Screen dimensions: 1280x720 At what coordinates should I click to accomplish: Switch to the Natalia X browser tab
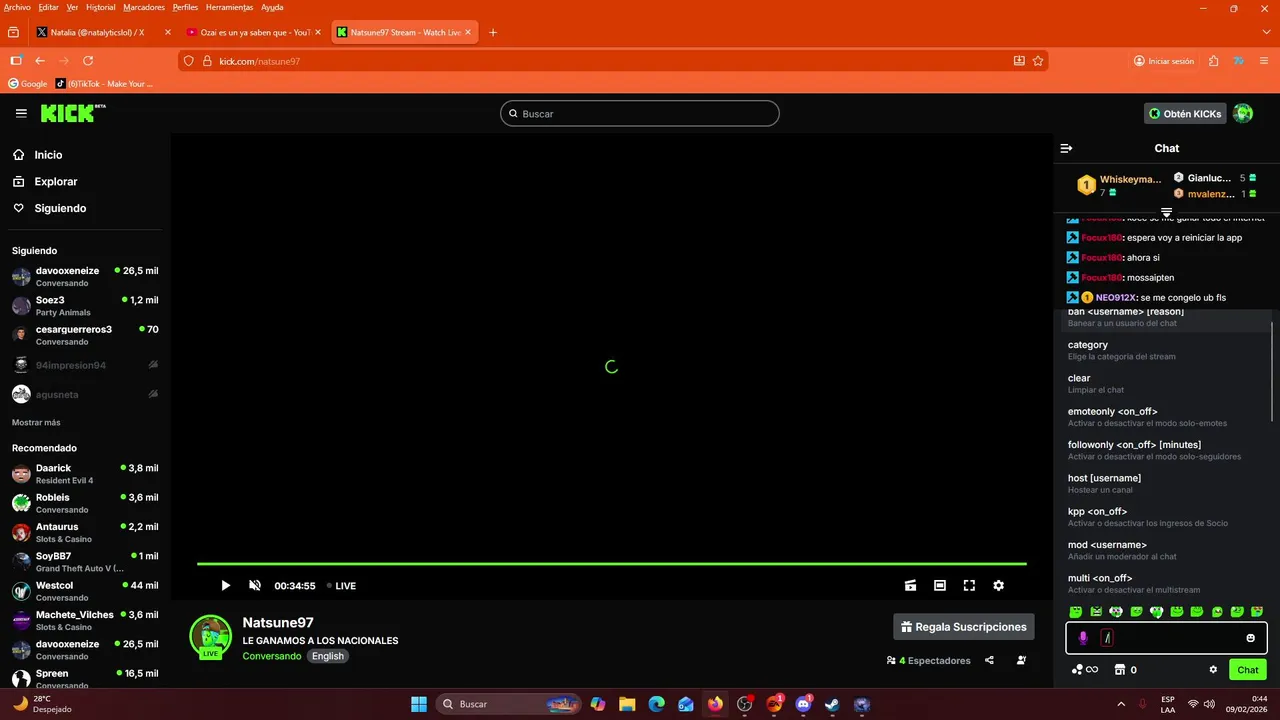tap(102, 32)
